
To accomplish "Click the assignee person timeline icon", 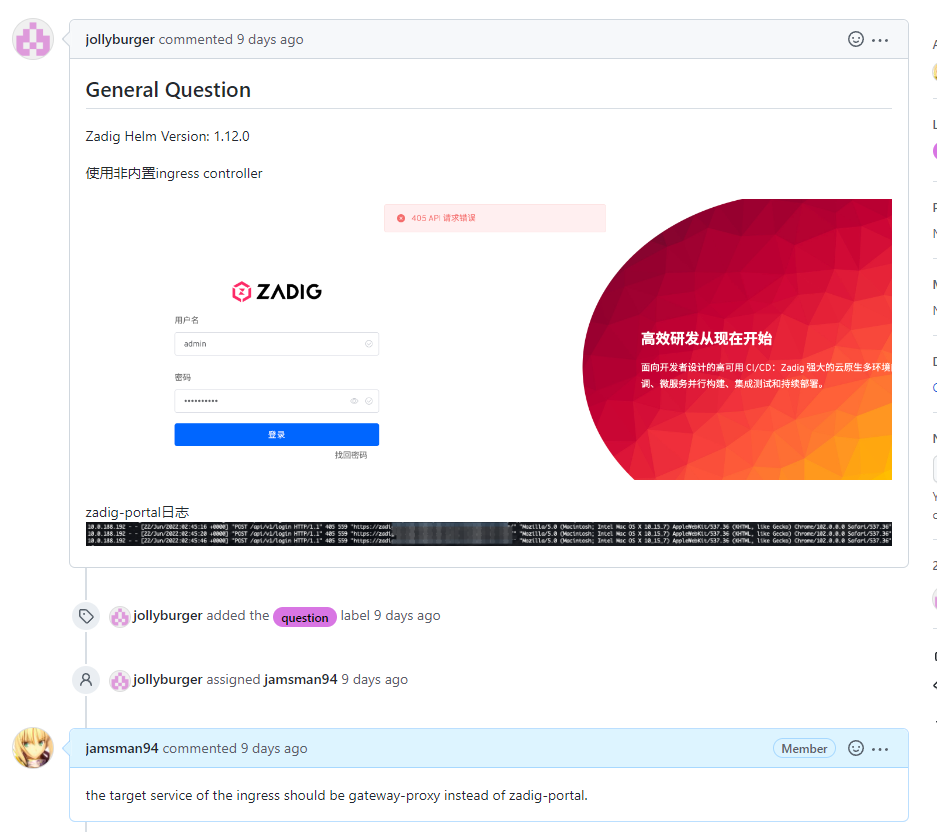I will pos(86,680).
